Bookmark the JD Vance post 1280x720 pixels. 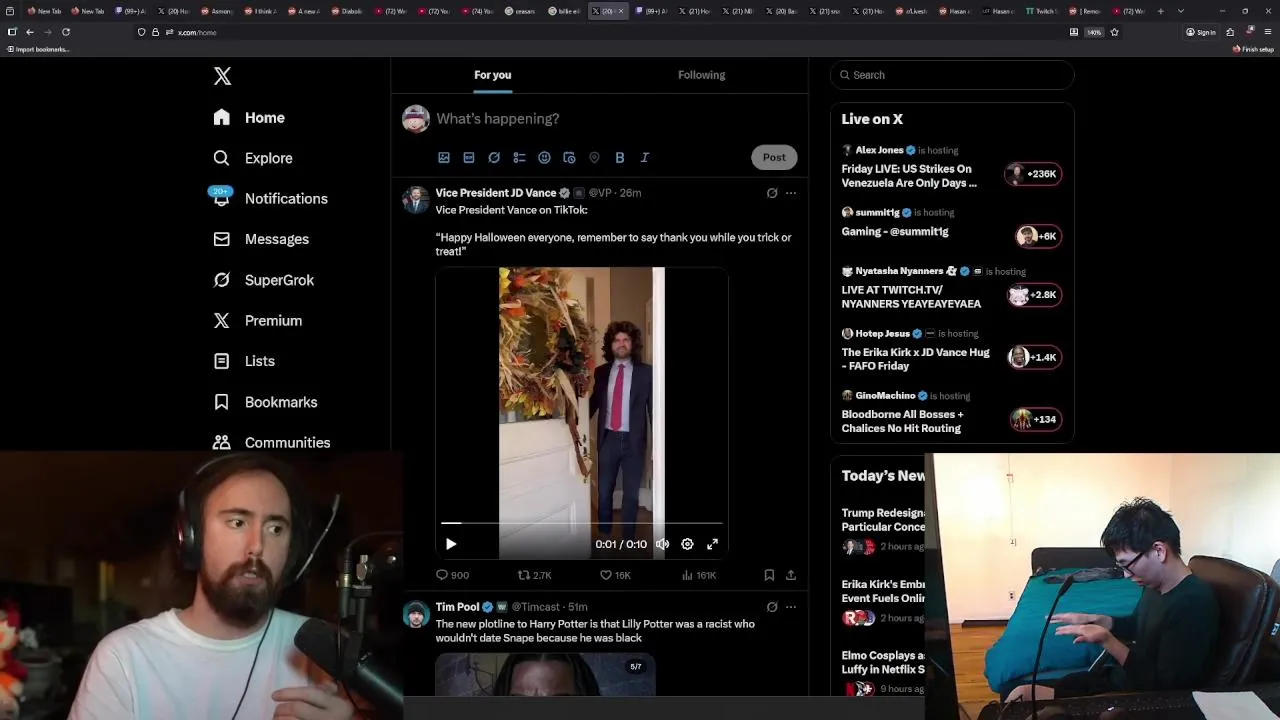pos(769,575)
